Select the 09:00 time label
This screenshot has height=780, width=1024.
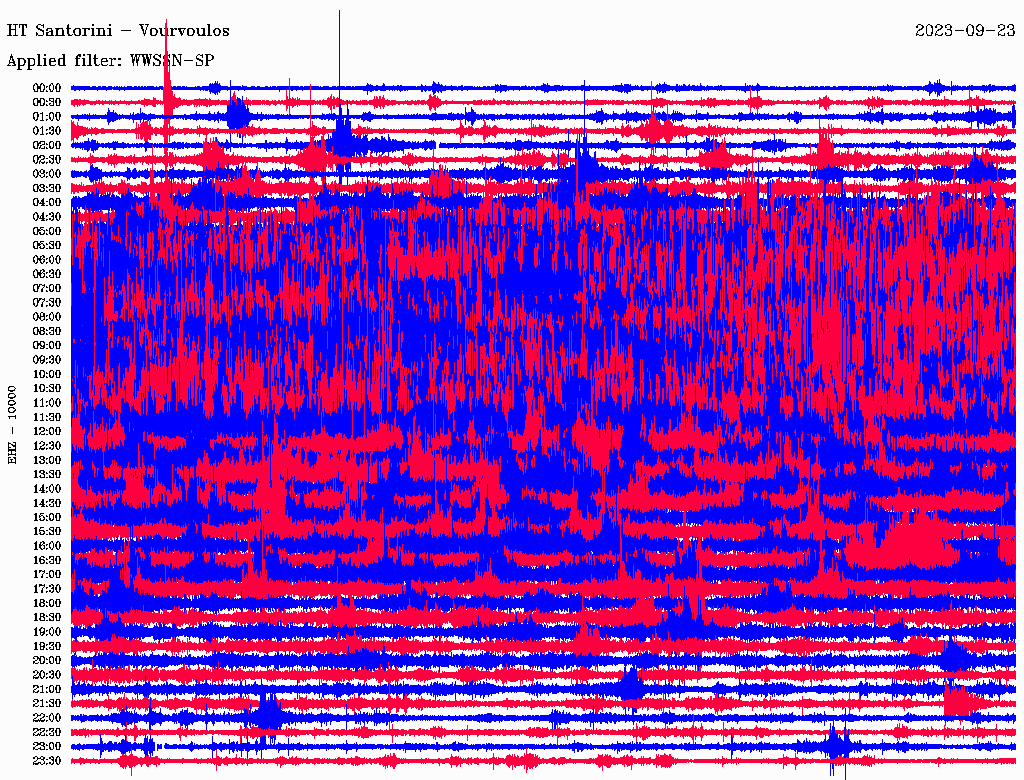(46, 346)
